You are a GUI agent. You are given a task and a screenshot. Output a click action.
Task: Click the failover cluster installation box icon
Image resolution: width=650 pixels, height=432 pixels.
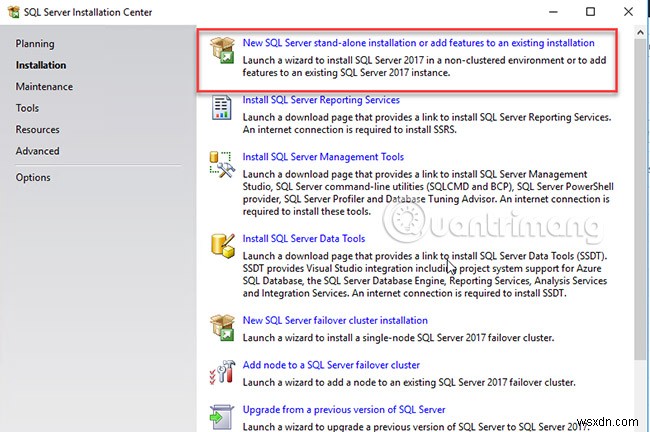222,328
